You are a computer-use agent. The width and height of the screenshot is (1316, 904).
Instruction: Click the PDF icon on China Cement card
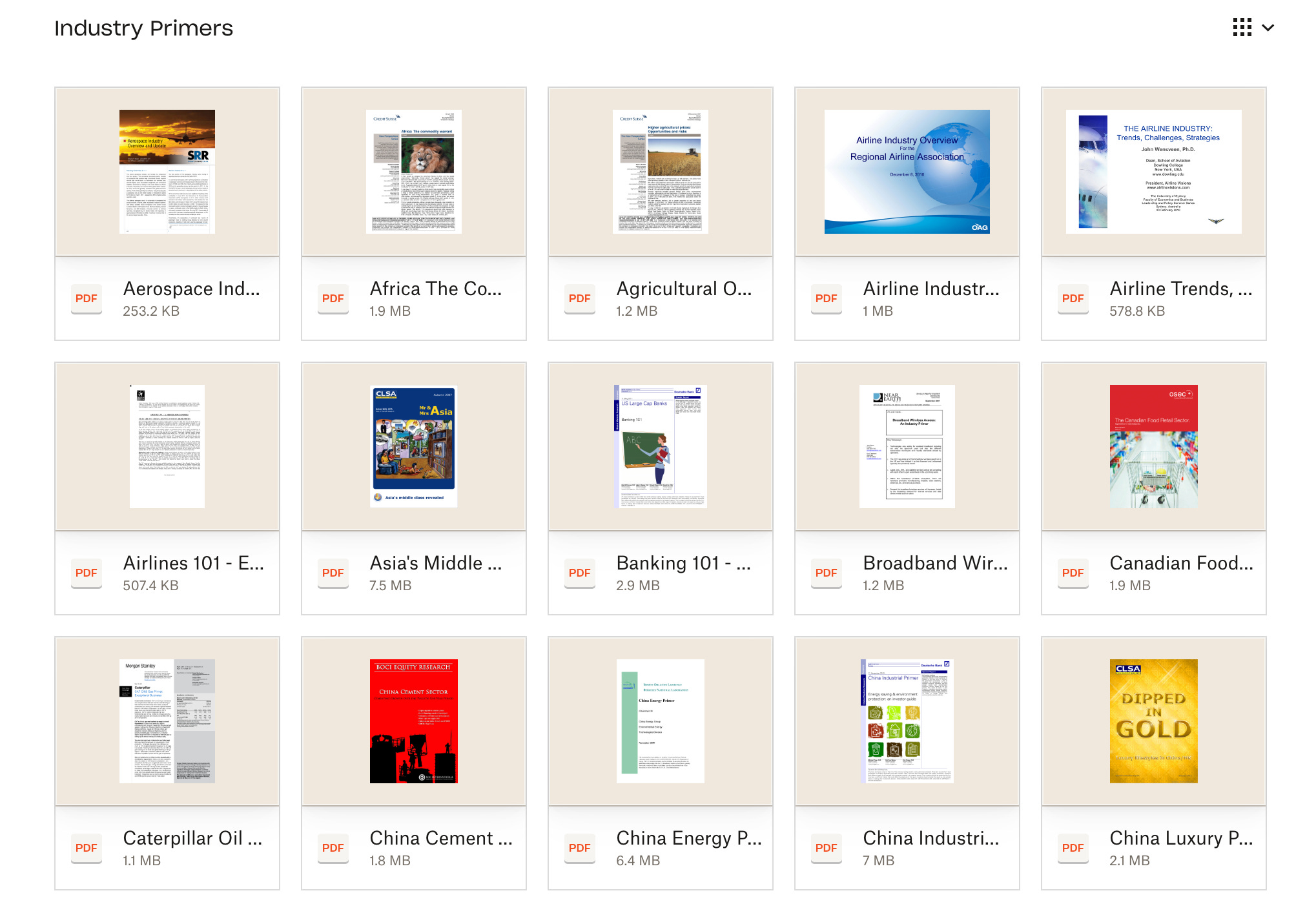click(x=333, y=848)
